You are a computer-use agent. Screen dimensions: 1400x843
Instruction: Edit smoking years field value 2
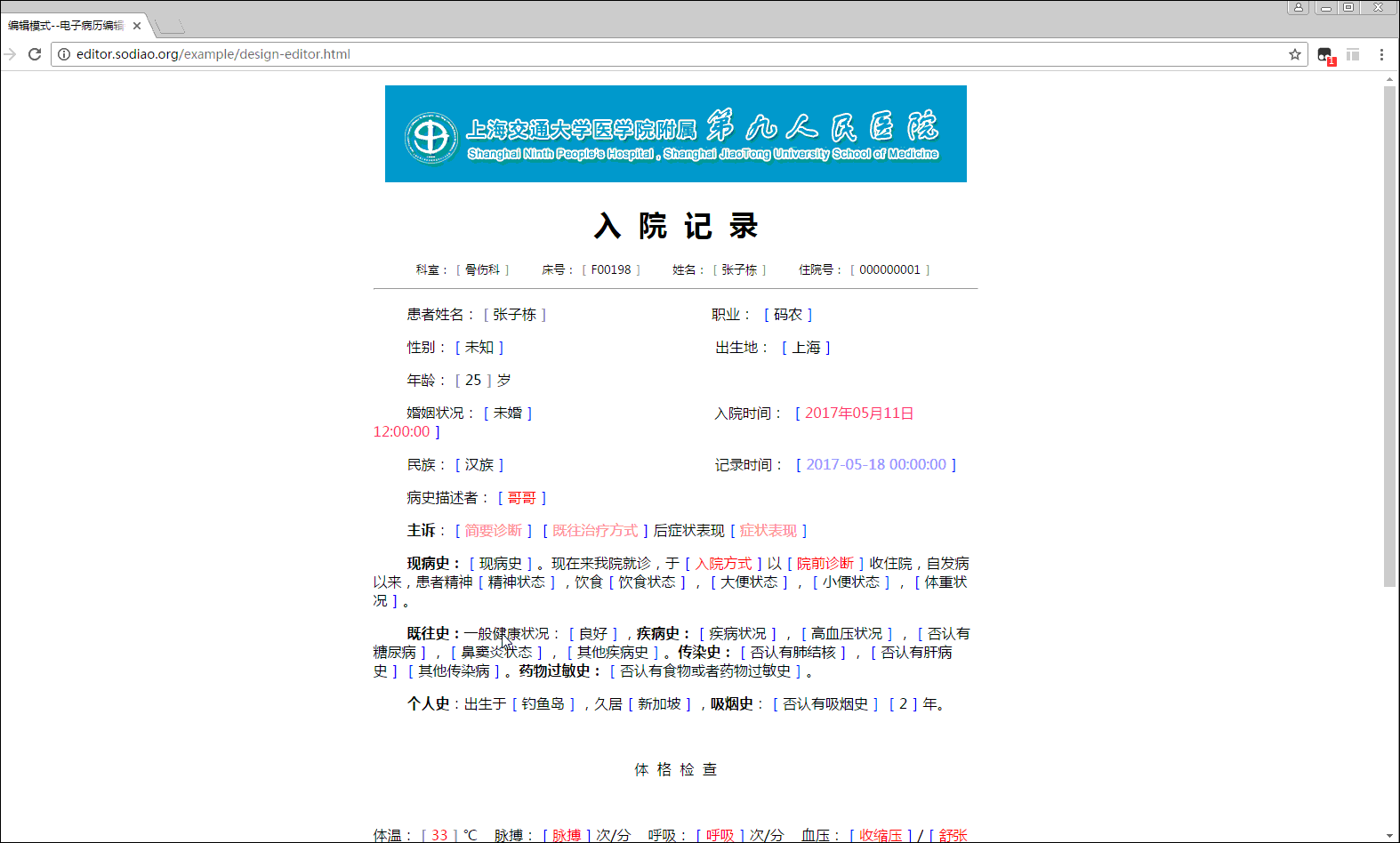[903, 704]
